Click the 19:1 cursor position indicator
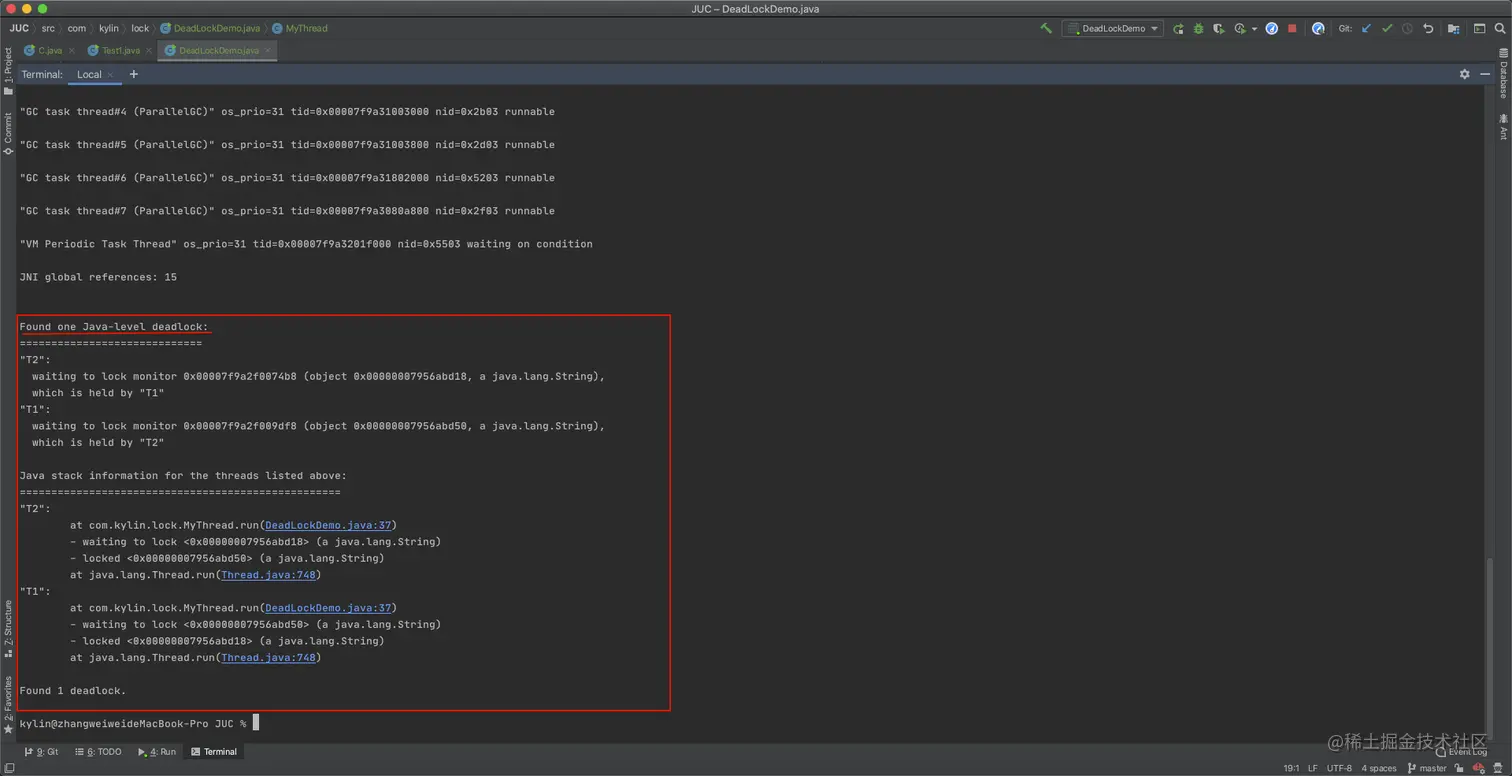The image size is (1512, 776). pos(1291,768)
